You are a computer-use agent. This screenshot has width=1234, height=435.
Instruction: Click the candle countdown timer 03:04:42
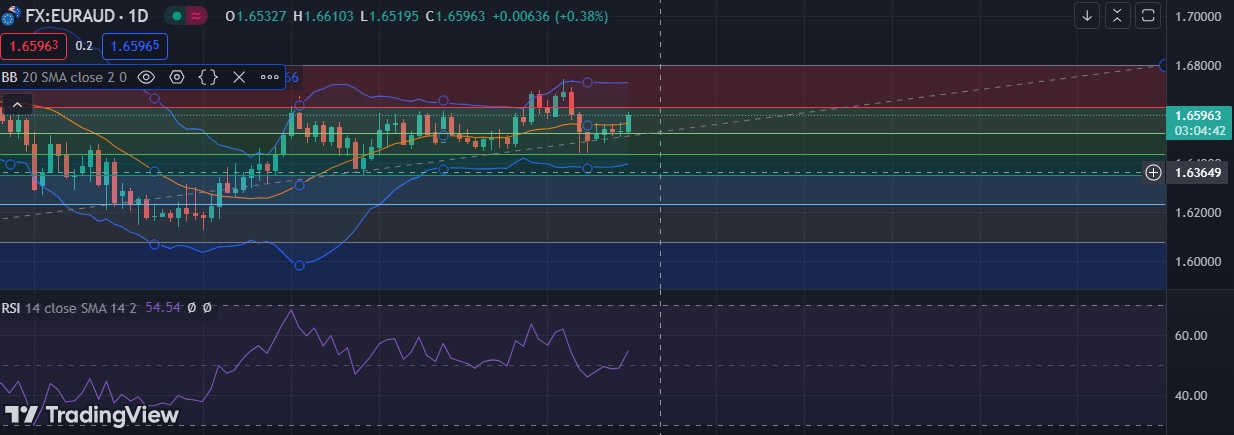click(1197, 131)
